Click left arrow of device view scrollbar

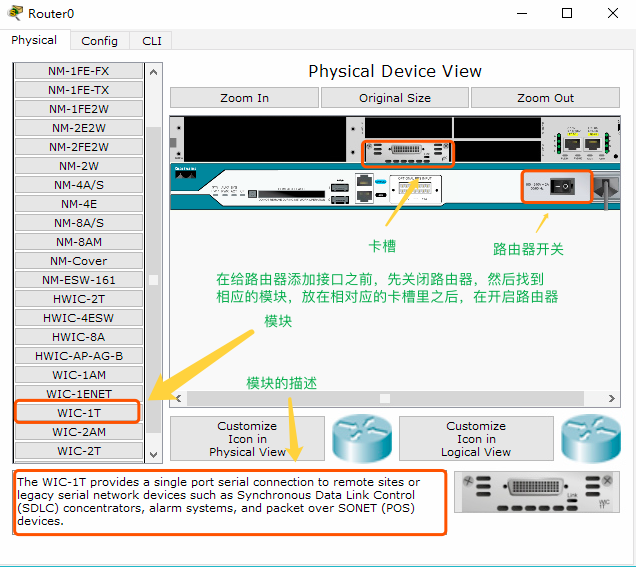click(x=178, y=399)
